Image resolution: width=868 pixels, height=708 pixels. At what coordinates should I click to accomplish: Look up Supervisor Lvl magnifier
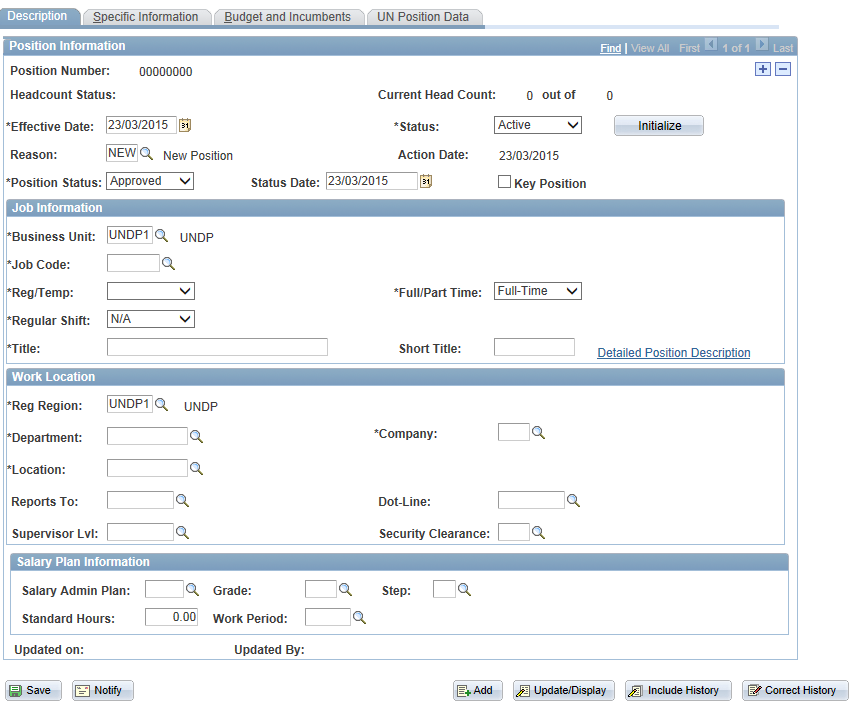(183, 533)
